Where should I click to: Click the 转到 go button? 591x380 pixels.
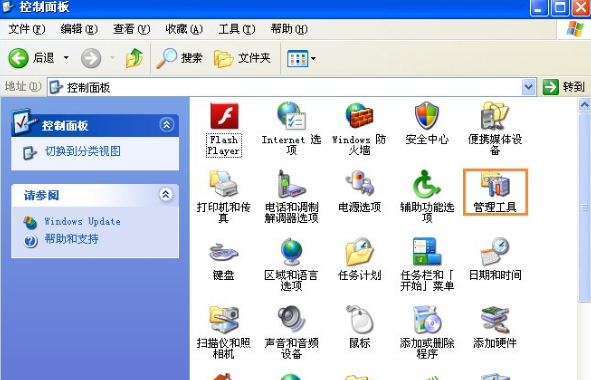(x=564, y=87)
